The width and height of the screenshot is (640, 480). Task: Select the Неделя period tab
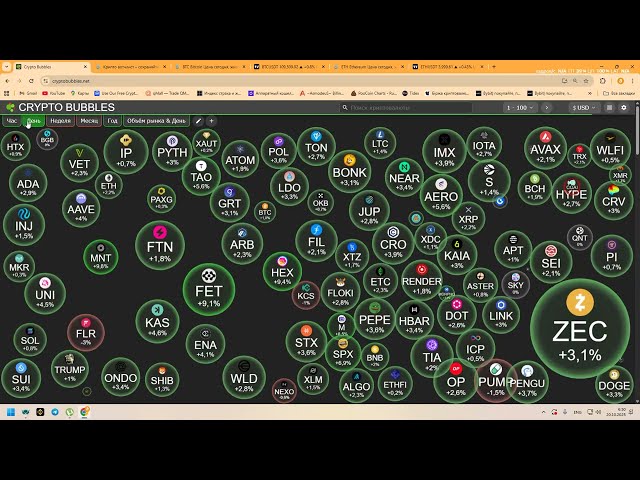click(x=60, y=121)
